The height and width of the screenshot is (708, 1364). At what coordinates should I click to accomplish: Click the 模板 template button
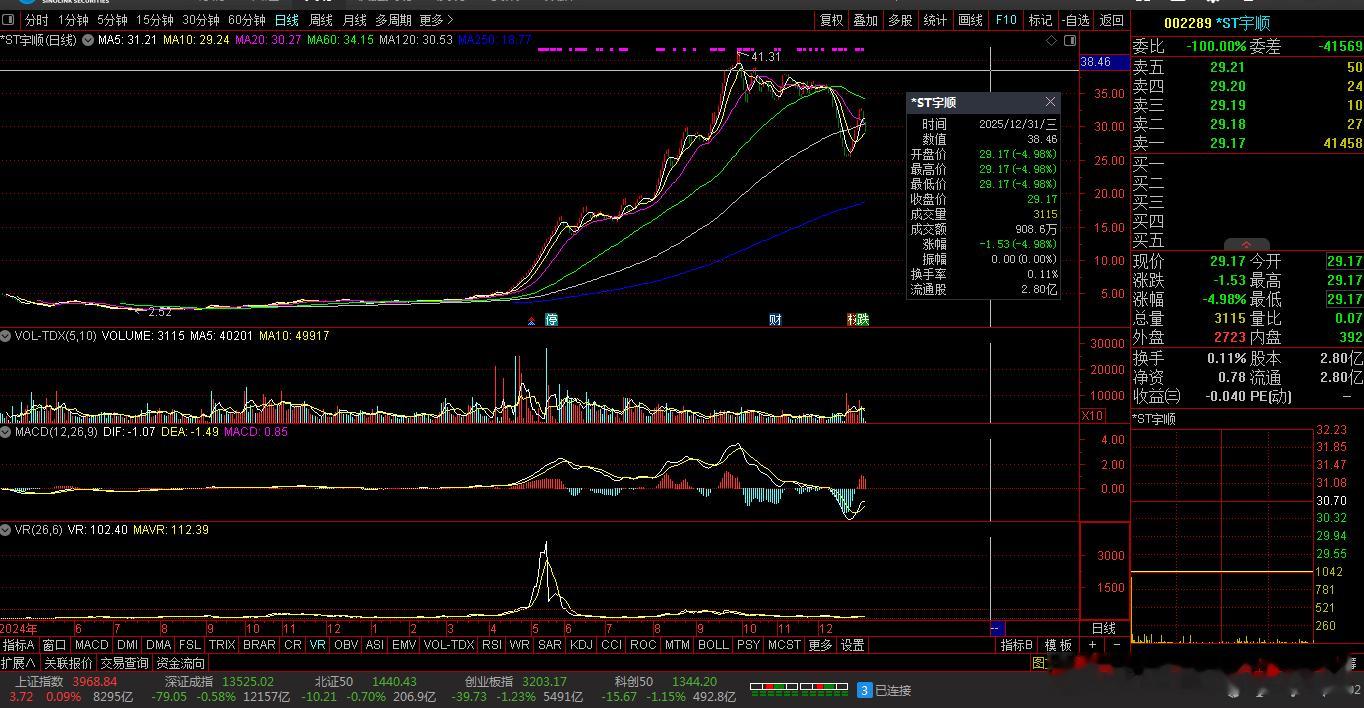point(1058,645)
